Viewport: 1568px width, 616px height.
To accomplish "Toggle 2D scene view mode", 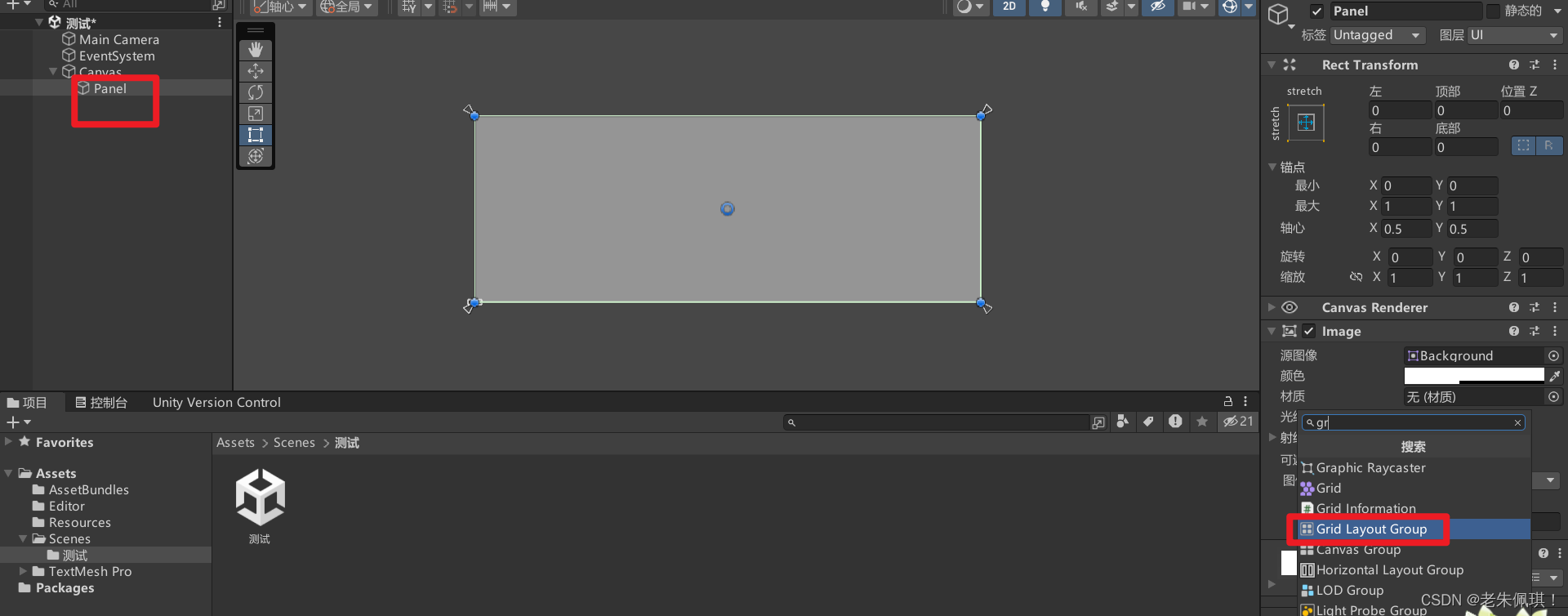I will 1009,7.
